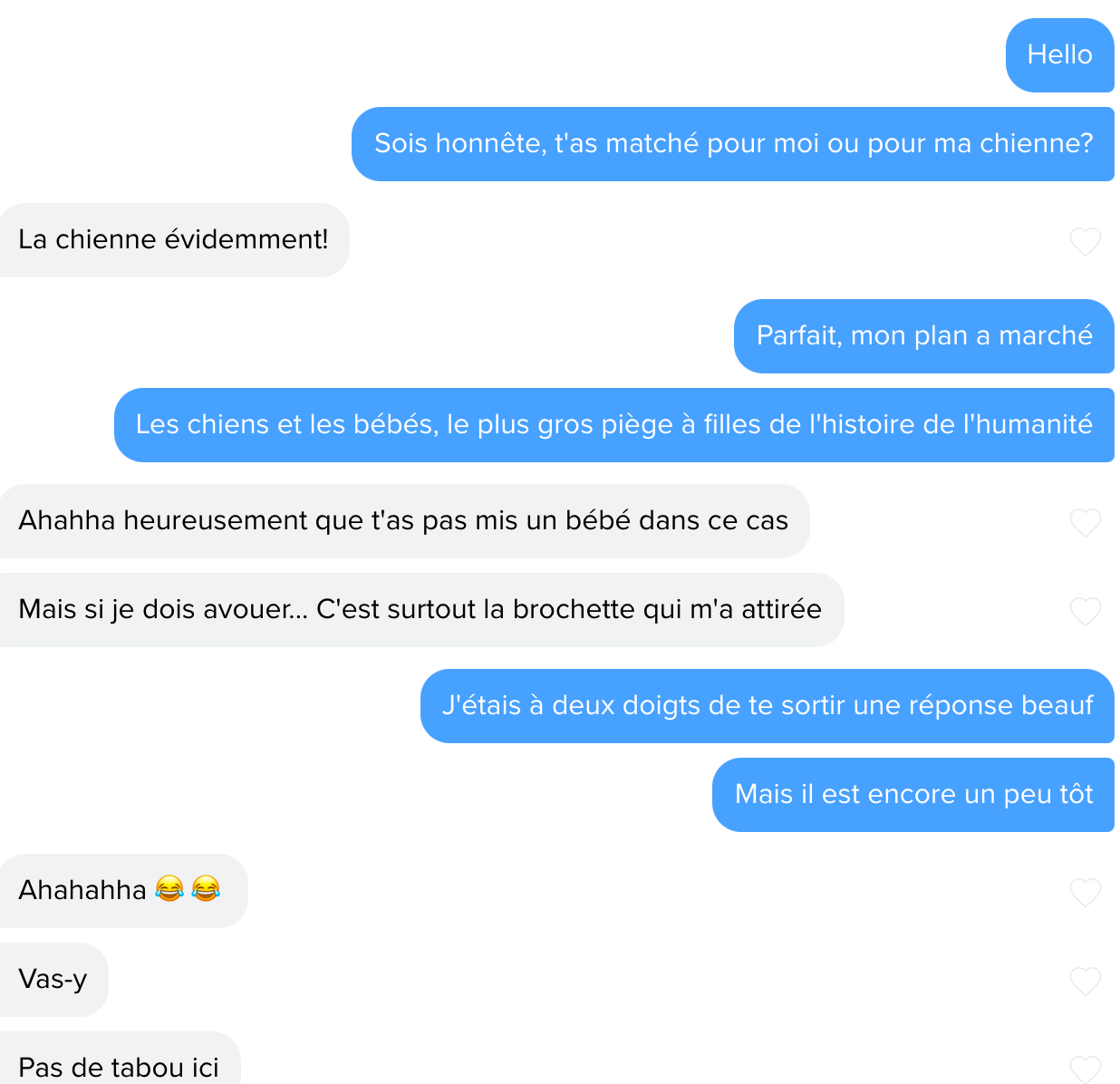1120x1084 pixels.
Task: Click 'J'étais à deux doigts' sent bubble
Action: tap(768, 706)
